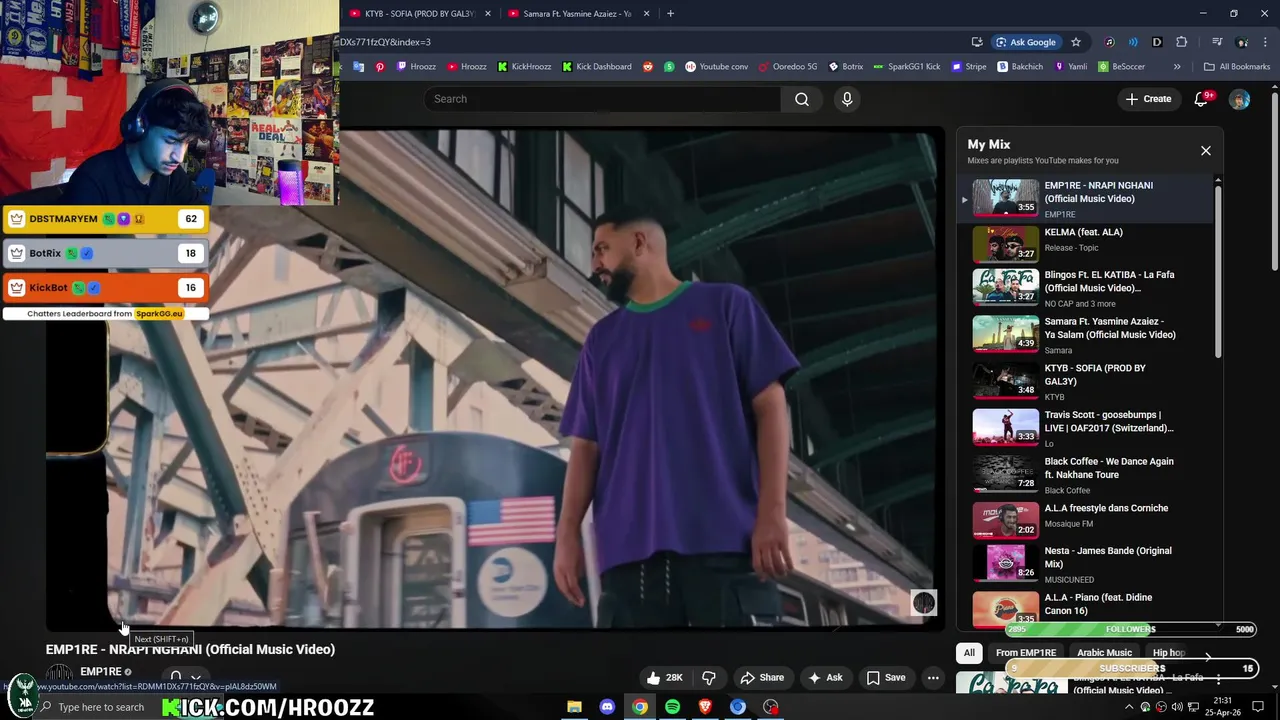Like the video with the thumbs-up button
This screenshot has height=720, width=1280.
[x=665, y=677]
